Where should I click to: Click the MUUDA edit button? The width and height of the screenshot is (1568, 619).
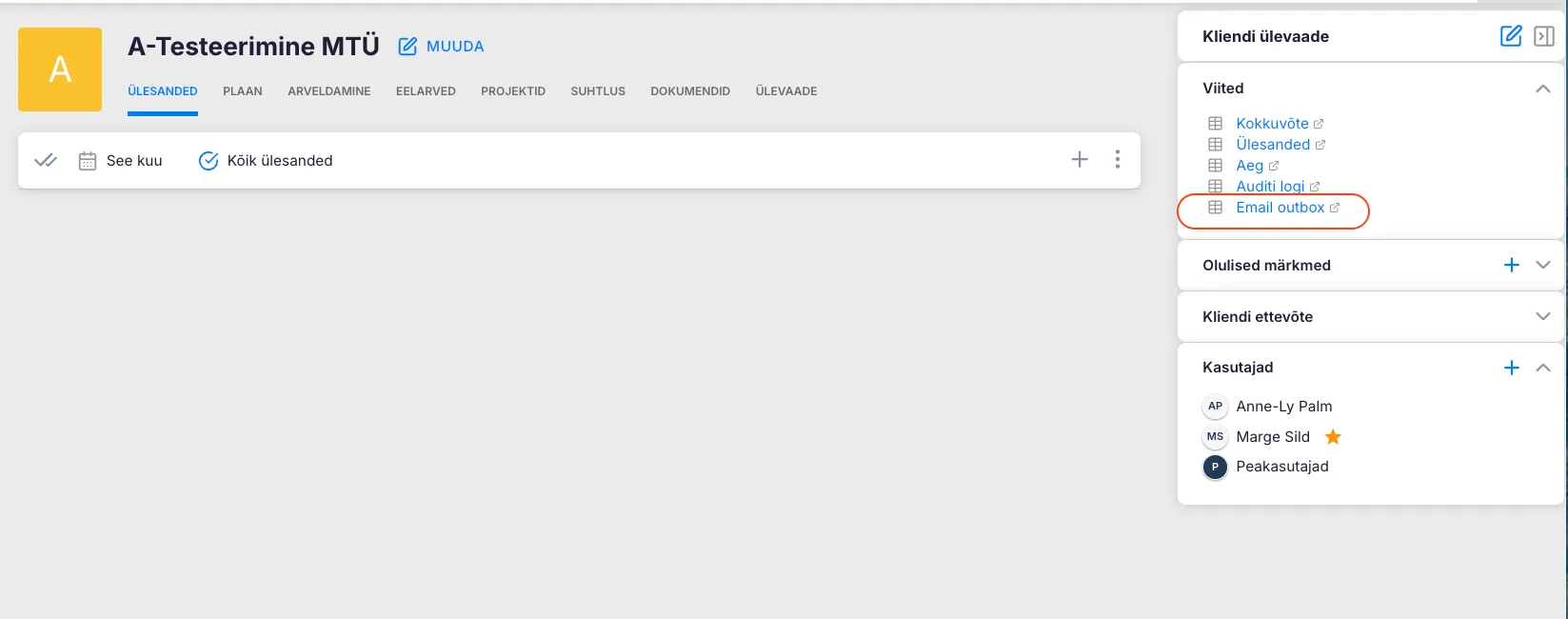tap(442, 47)
